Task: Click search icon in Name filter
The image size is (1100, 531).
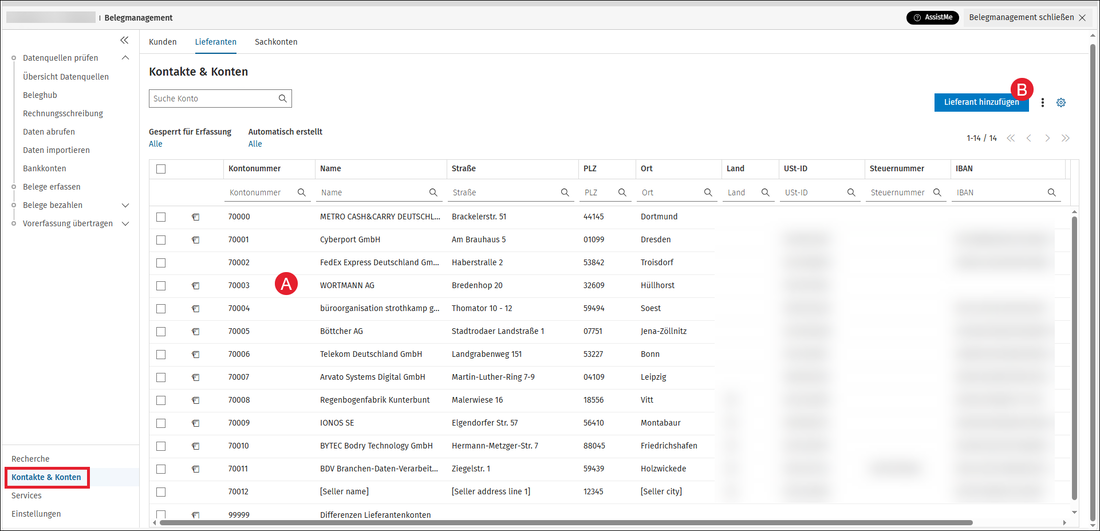Action: (433, 192)
